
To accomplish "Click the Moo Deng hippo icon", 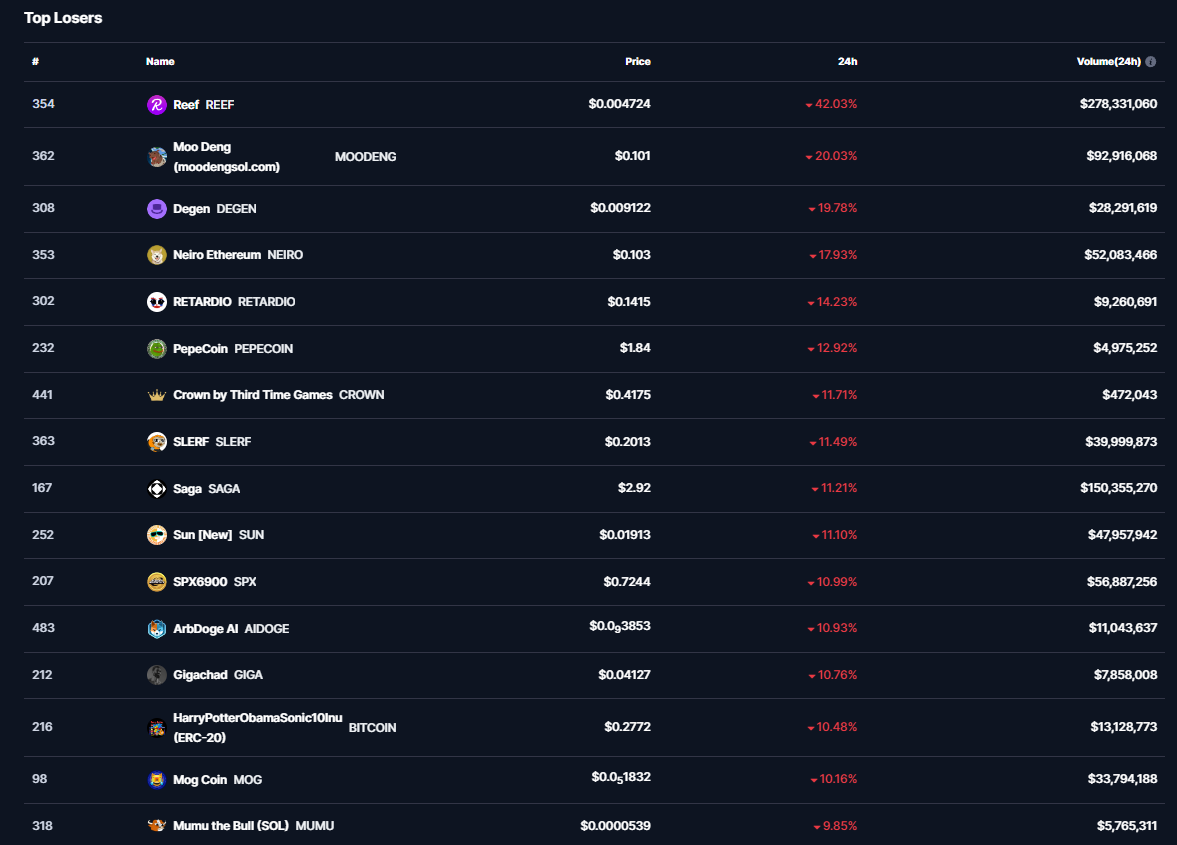I will [x=157, y=157].
